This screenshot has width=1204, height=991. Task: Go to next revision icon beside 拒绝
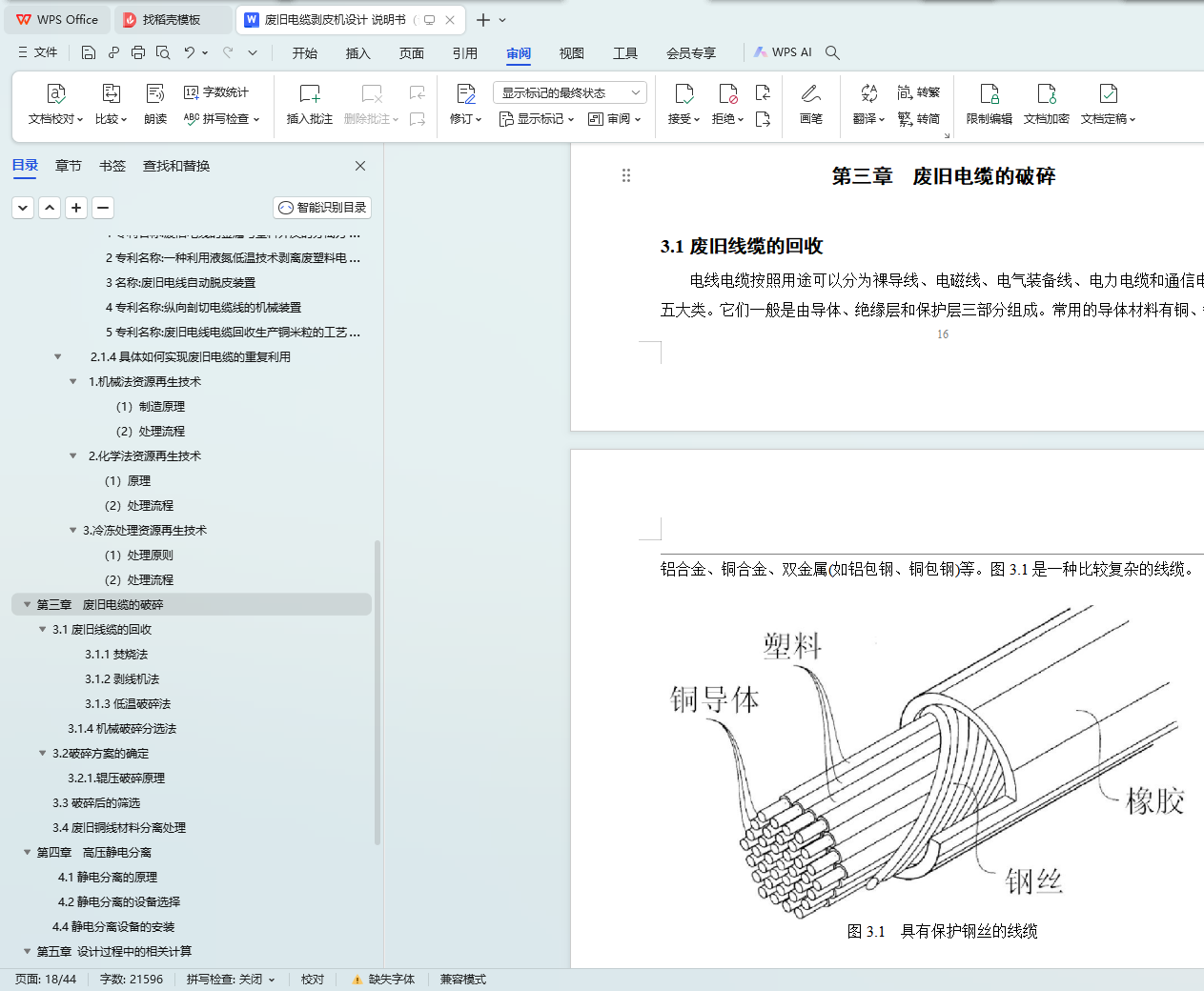tap(763, 119)
